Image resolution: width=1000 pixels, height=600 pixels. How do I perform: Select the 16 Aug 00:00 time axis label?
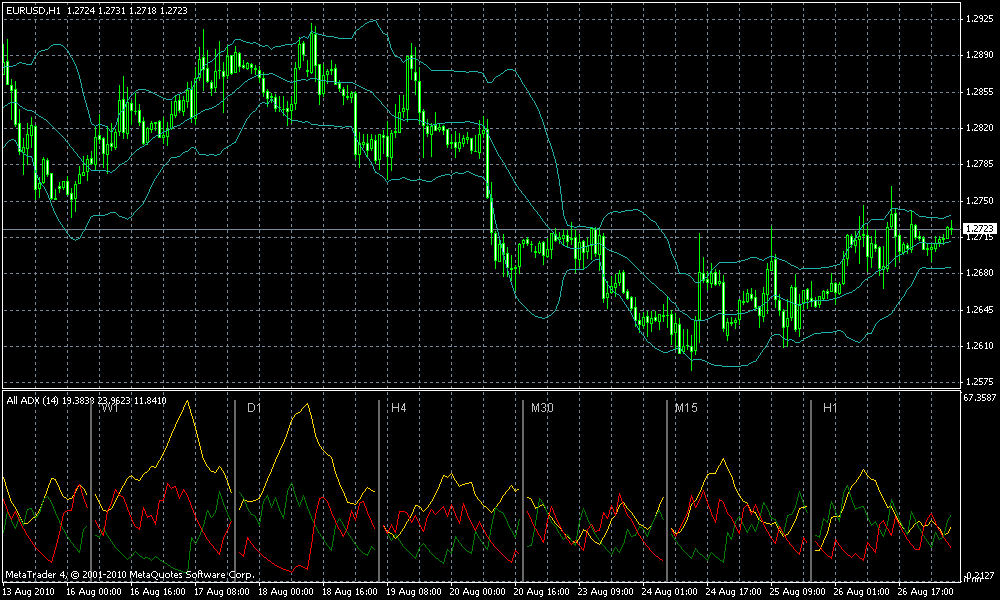coord(94,592)
